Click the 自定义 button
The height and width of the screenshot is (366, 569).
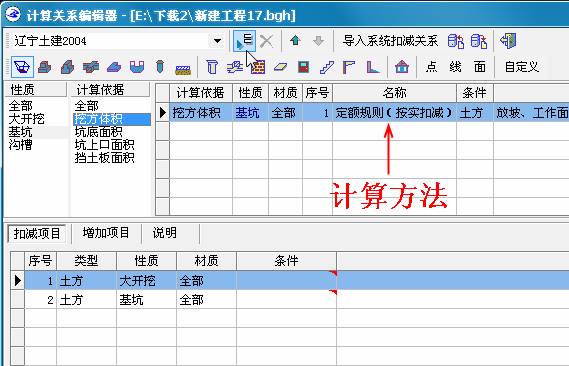click(522, 67)
